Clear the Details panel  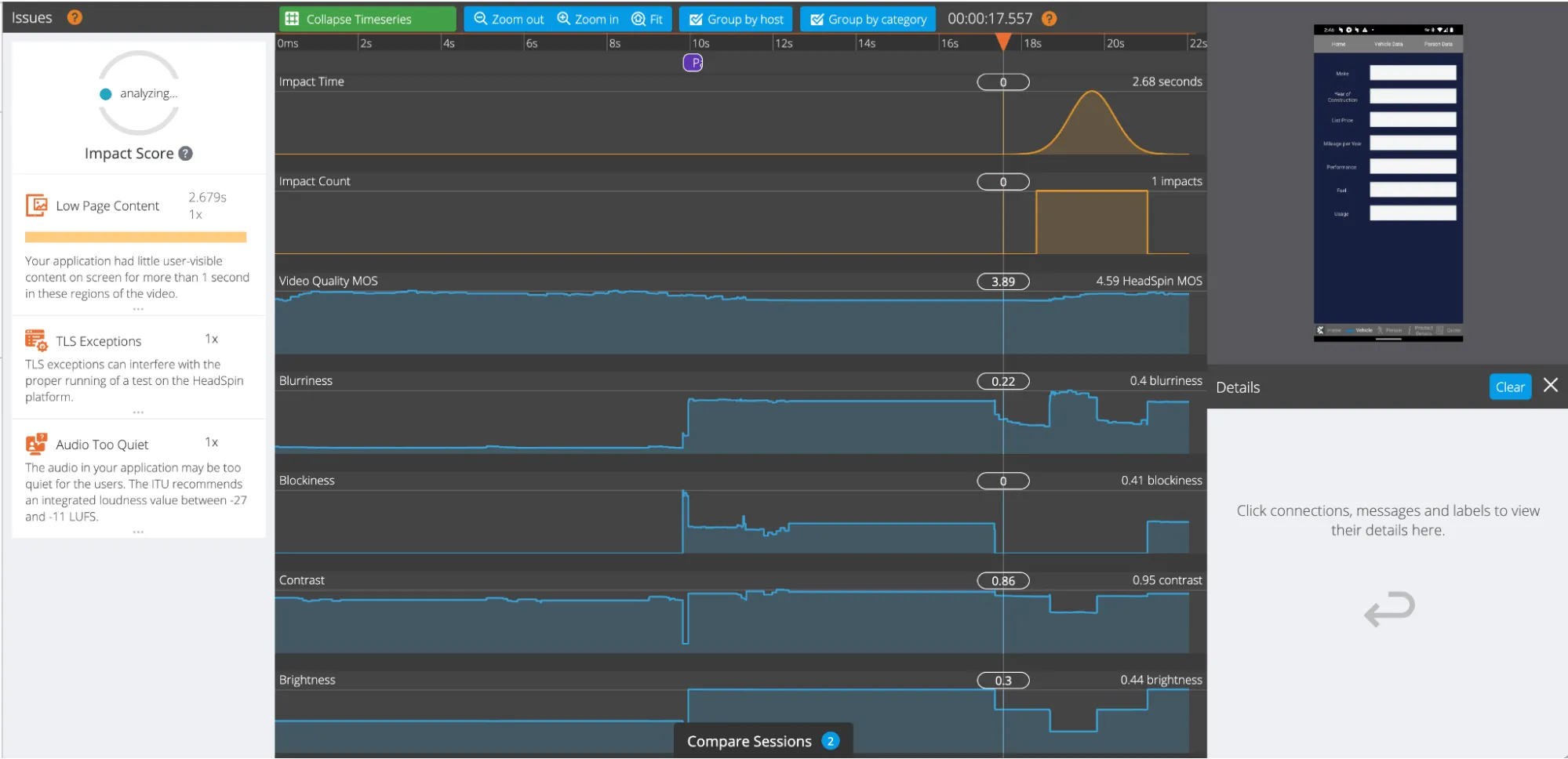pyautogui.click(x=1510, y=387)
